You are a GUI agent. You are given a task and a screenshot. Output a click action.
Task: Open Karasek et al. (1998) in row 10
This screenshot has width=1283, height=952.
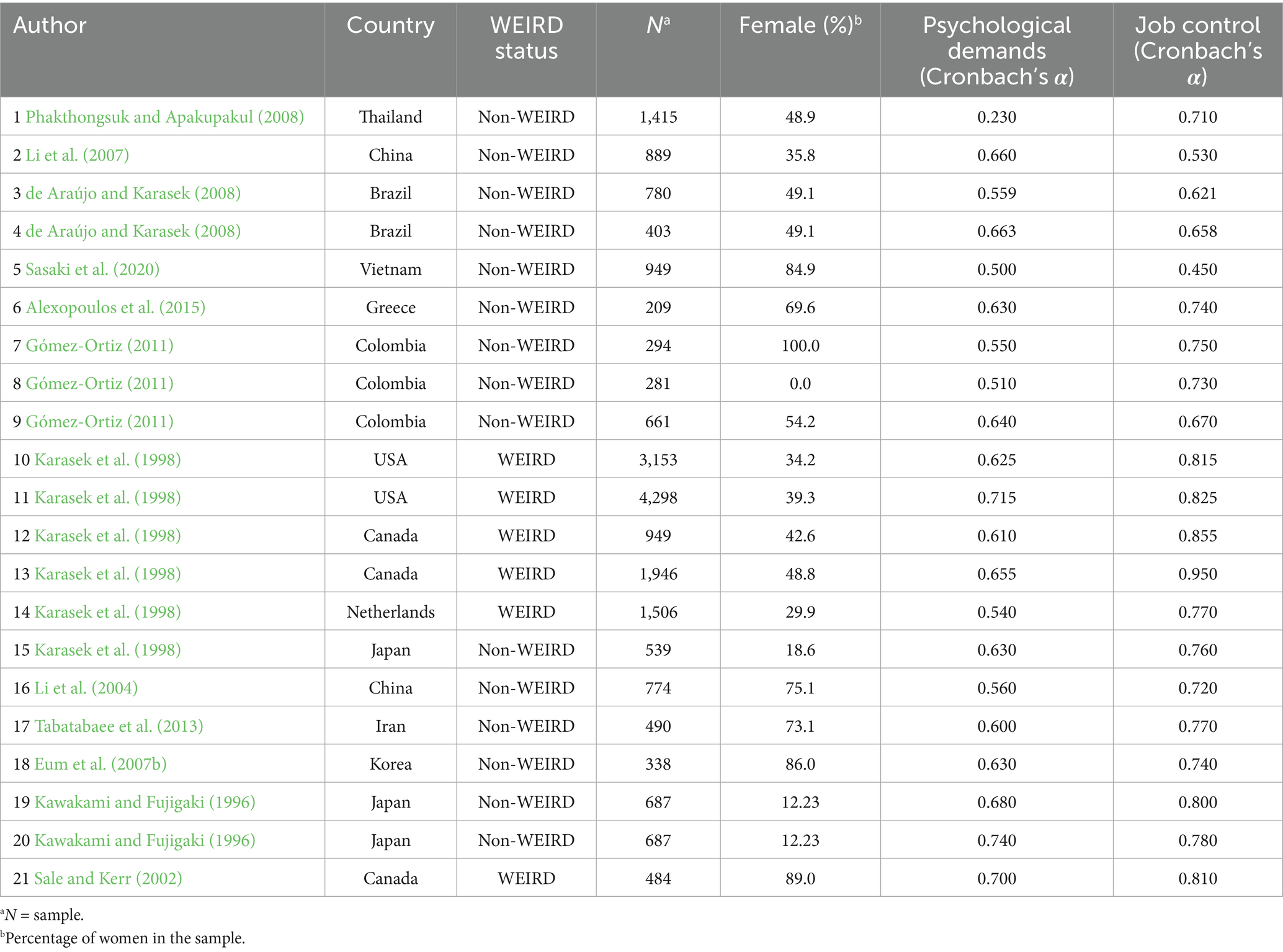coord(107,460)
